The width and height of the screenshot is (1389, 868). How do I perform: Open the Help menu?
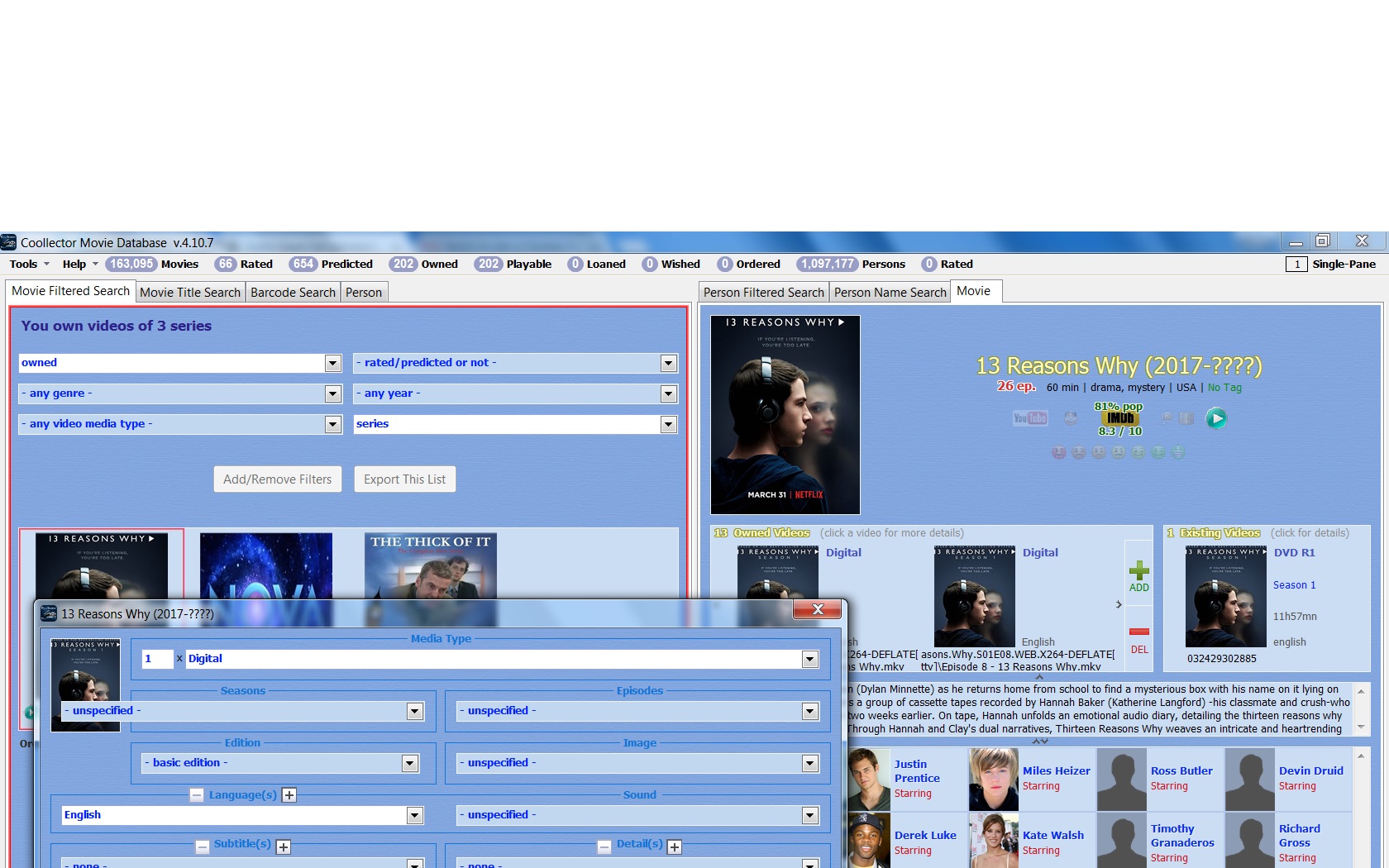pos(79,265)
